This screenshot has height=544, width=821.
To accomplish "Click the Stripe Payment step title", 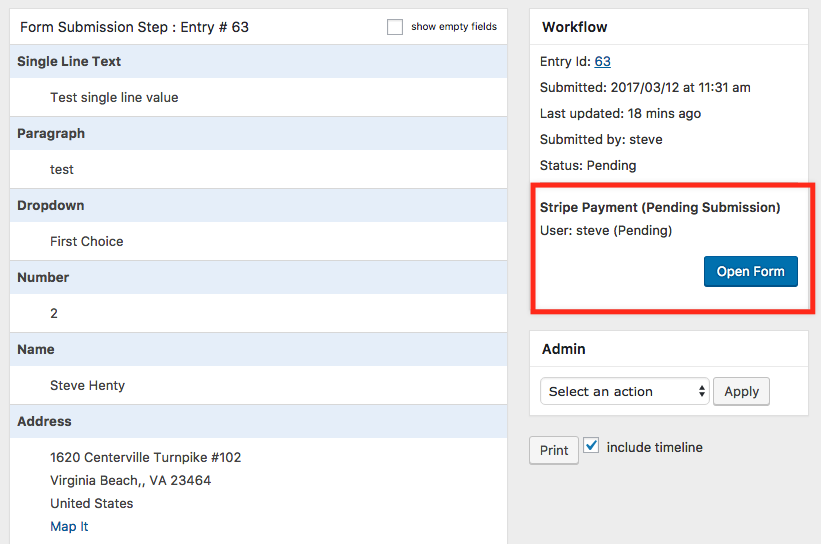I will 659,208.
